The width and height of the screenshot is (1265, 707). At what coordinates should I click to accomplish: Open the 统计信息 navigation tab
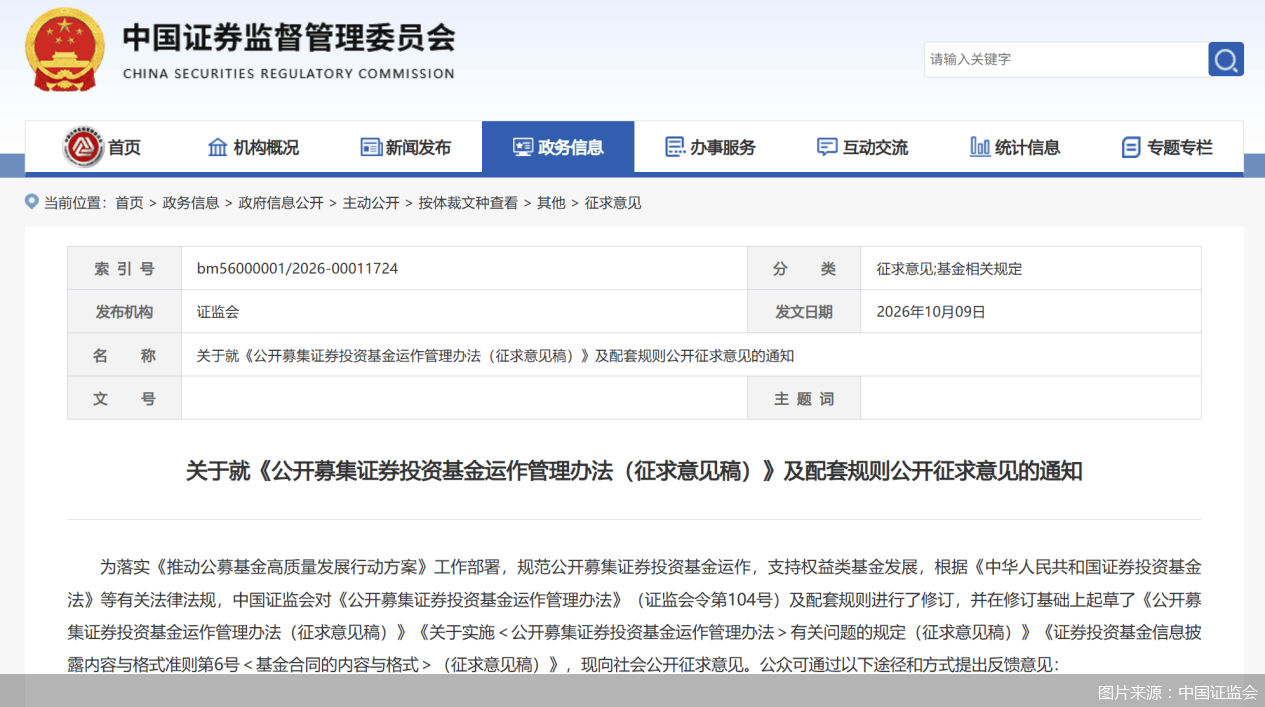pyautogui.click(x=1015, y=148)
